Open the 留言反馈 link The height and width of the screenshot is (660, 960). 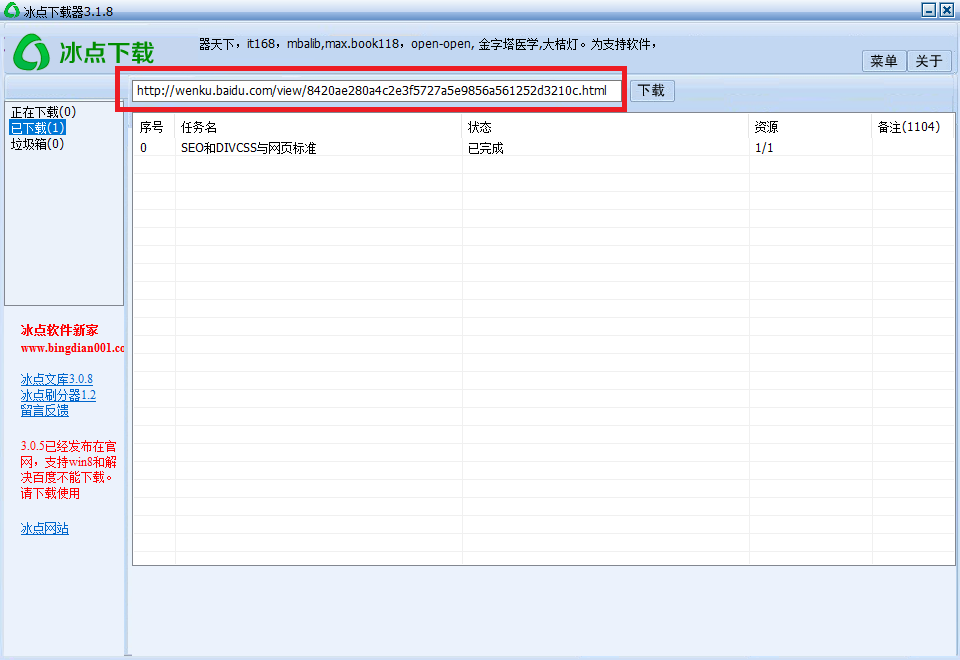click(x=45, y=411)
